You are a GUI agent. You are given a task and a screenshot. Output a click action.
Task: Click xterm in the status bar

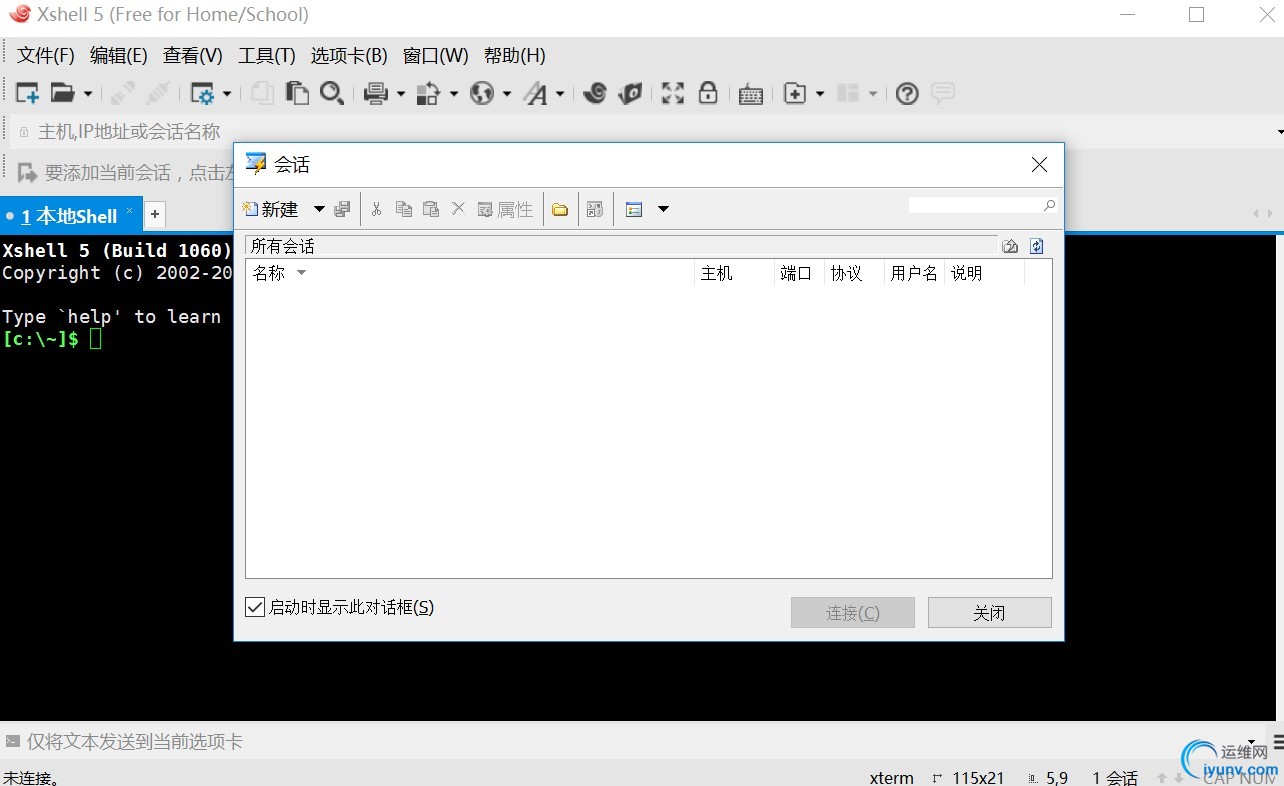coord(891,778)
